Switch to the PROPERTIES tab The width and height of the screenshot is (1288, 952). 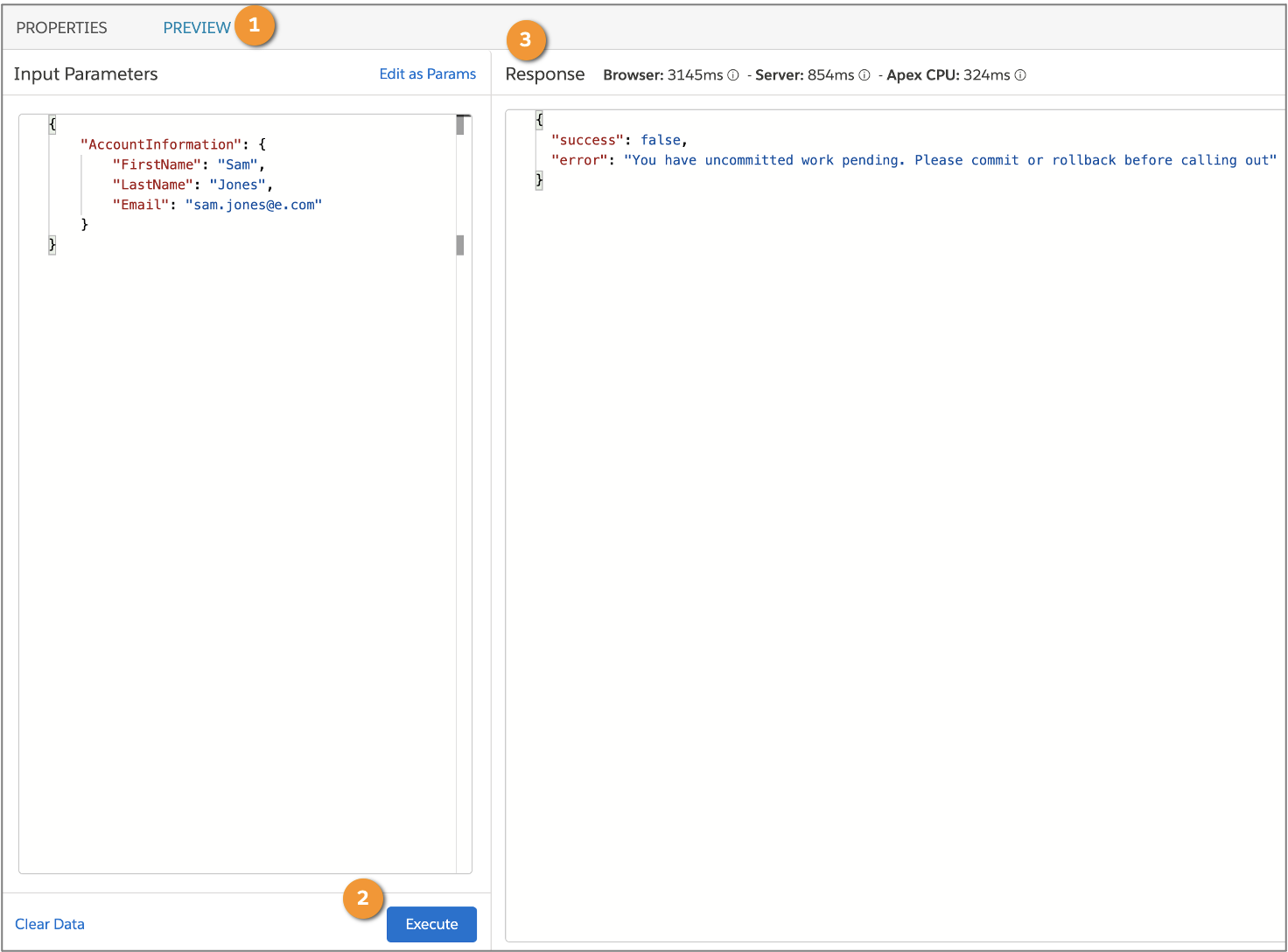click(60, 27)
